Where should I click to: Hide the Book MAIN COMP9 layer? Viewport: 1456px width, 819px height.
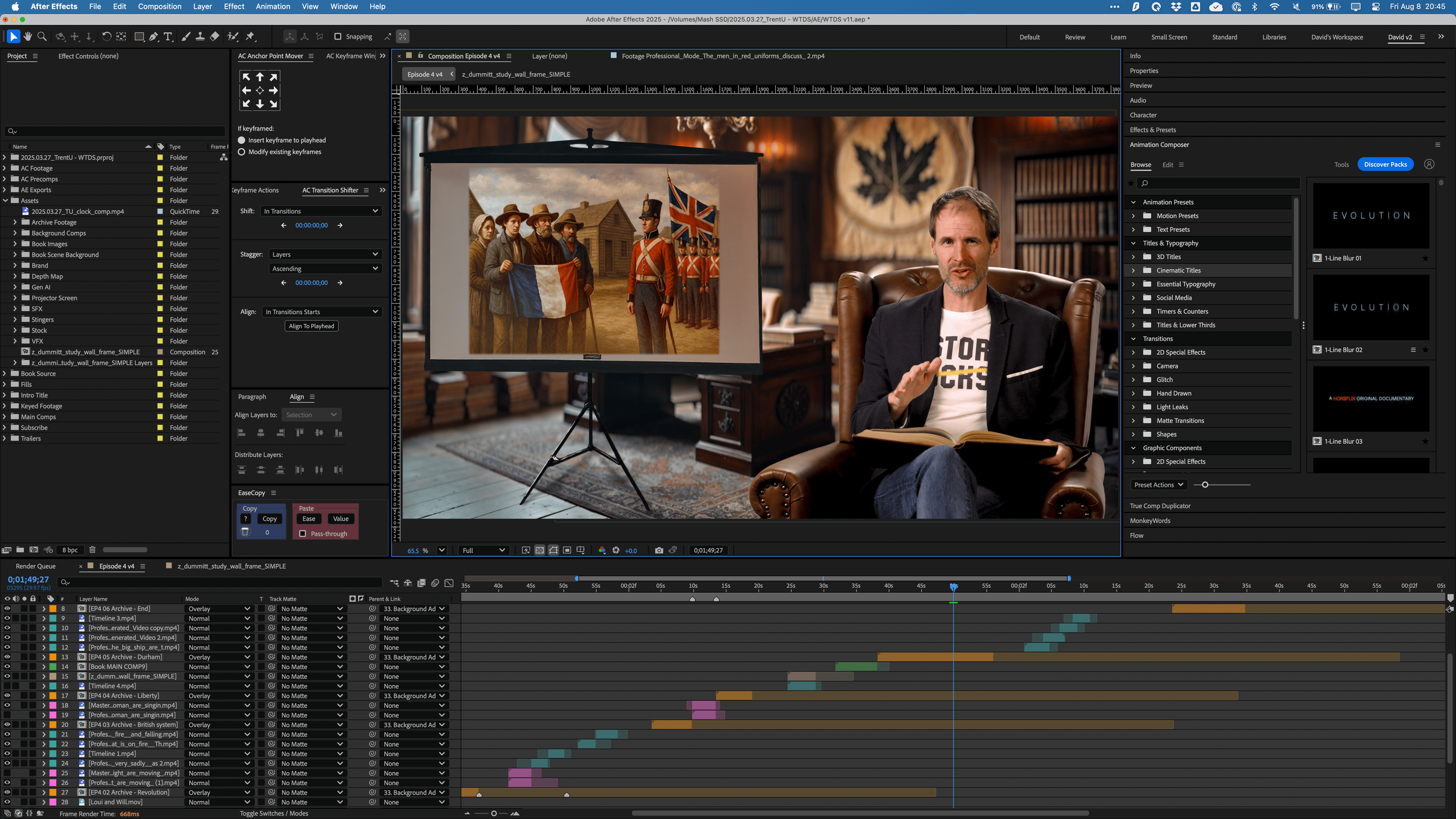(x=7, y=666)
